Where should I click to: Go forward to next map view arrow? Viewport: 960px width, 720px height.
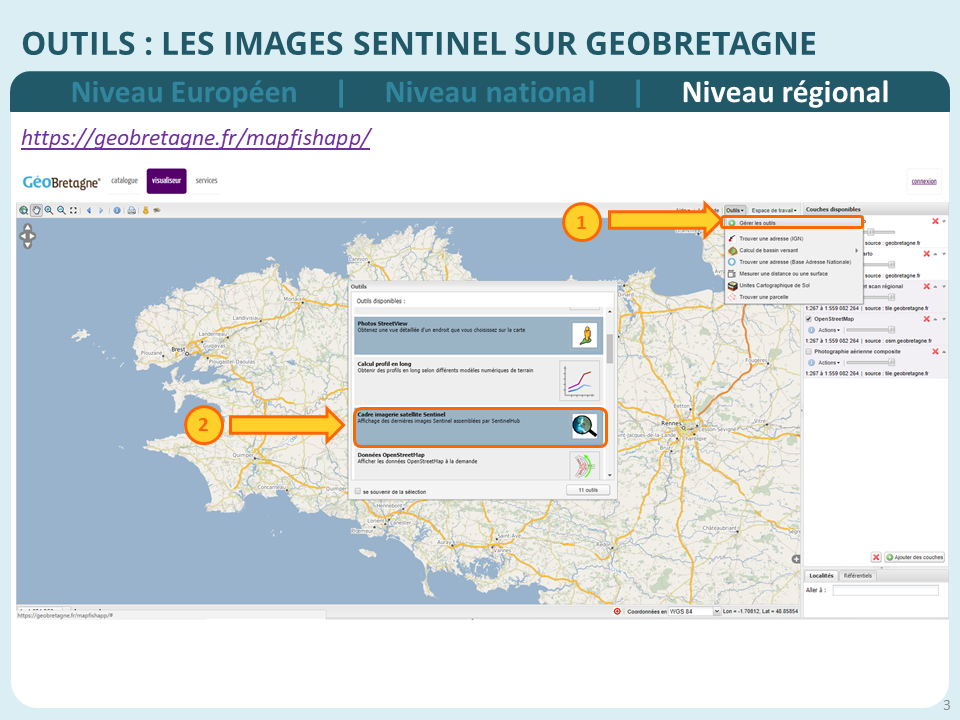tap(101, 211)
